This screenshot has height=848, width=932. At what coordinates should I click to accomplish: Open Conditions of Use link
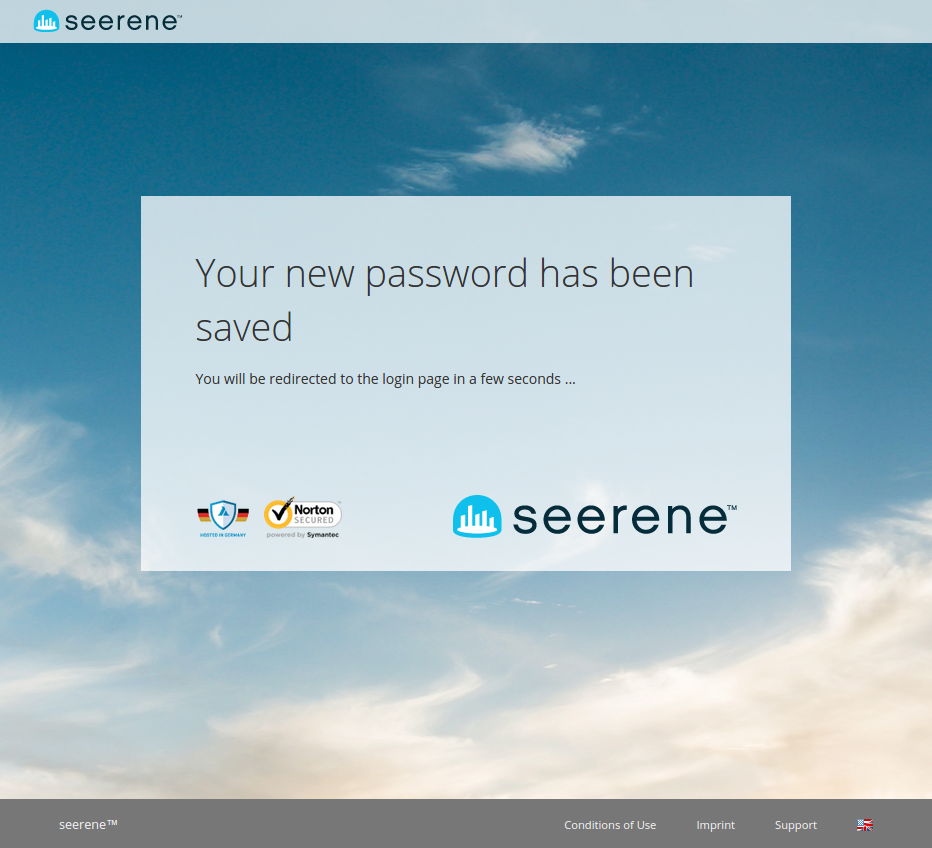coord(610,825)
